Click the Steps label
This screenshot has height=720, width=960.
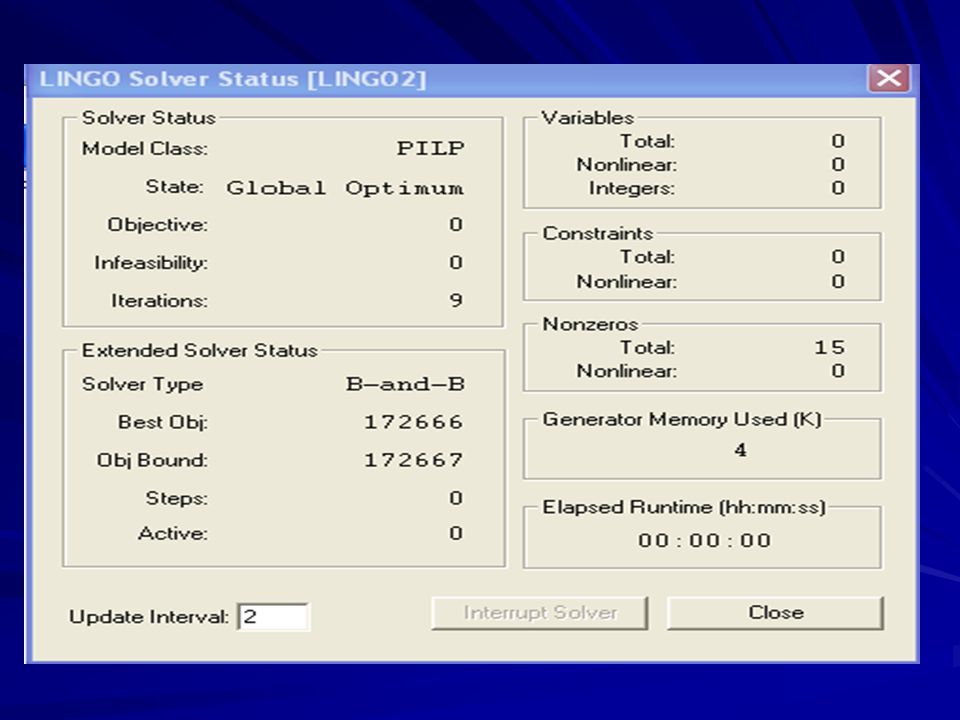tap(176, 498)
